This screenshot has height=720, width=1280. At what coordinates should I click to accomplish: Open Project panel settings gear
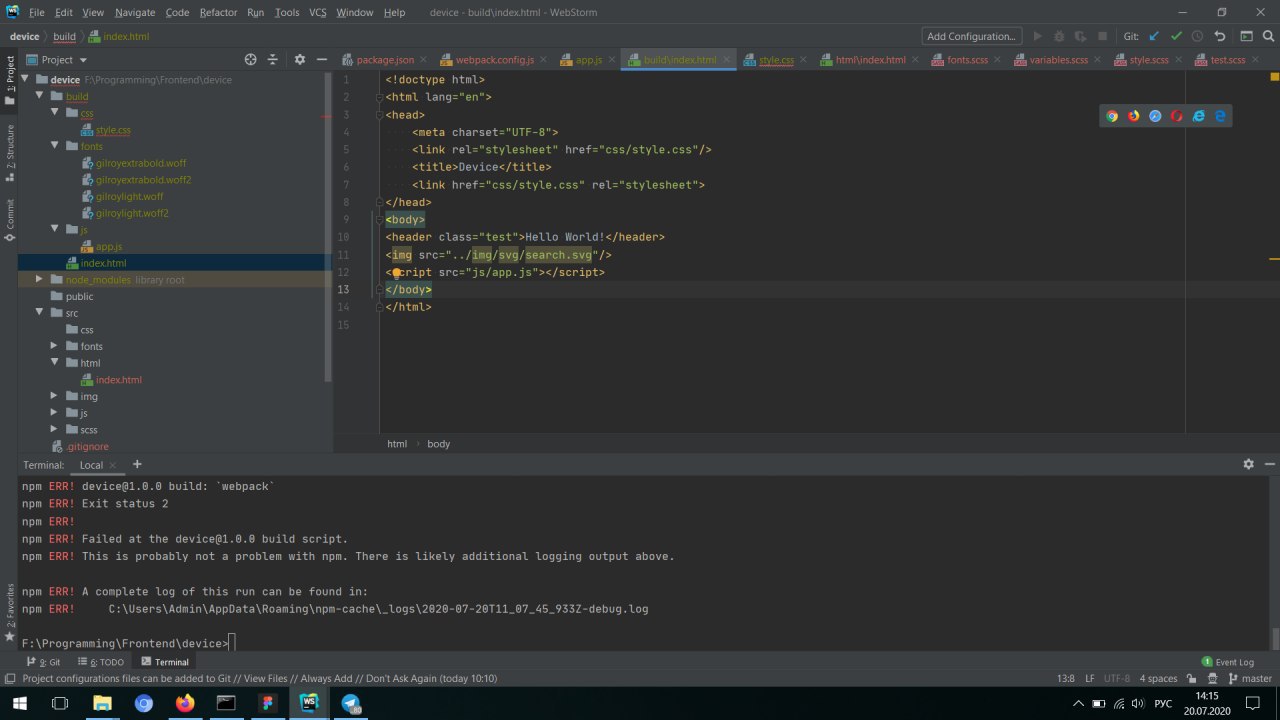(299, 60)
